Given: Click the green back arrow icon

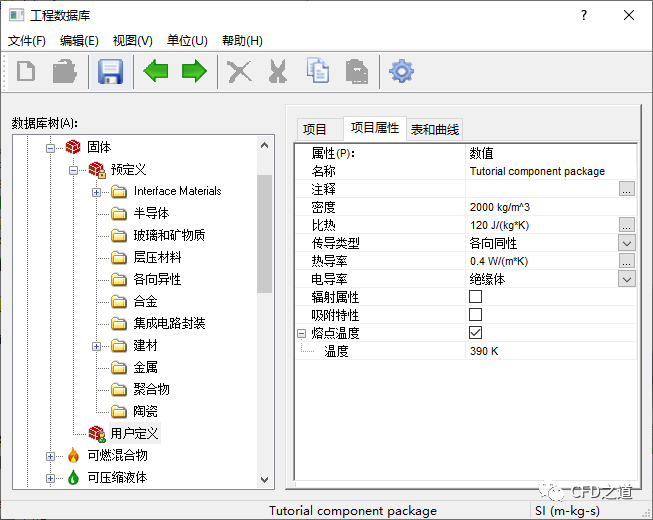Looking at the screenshot, I should click(156, 72).
